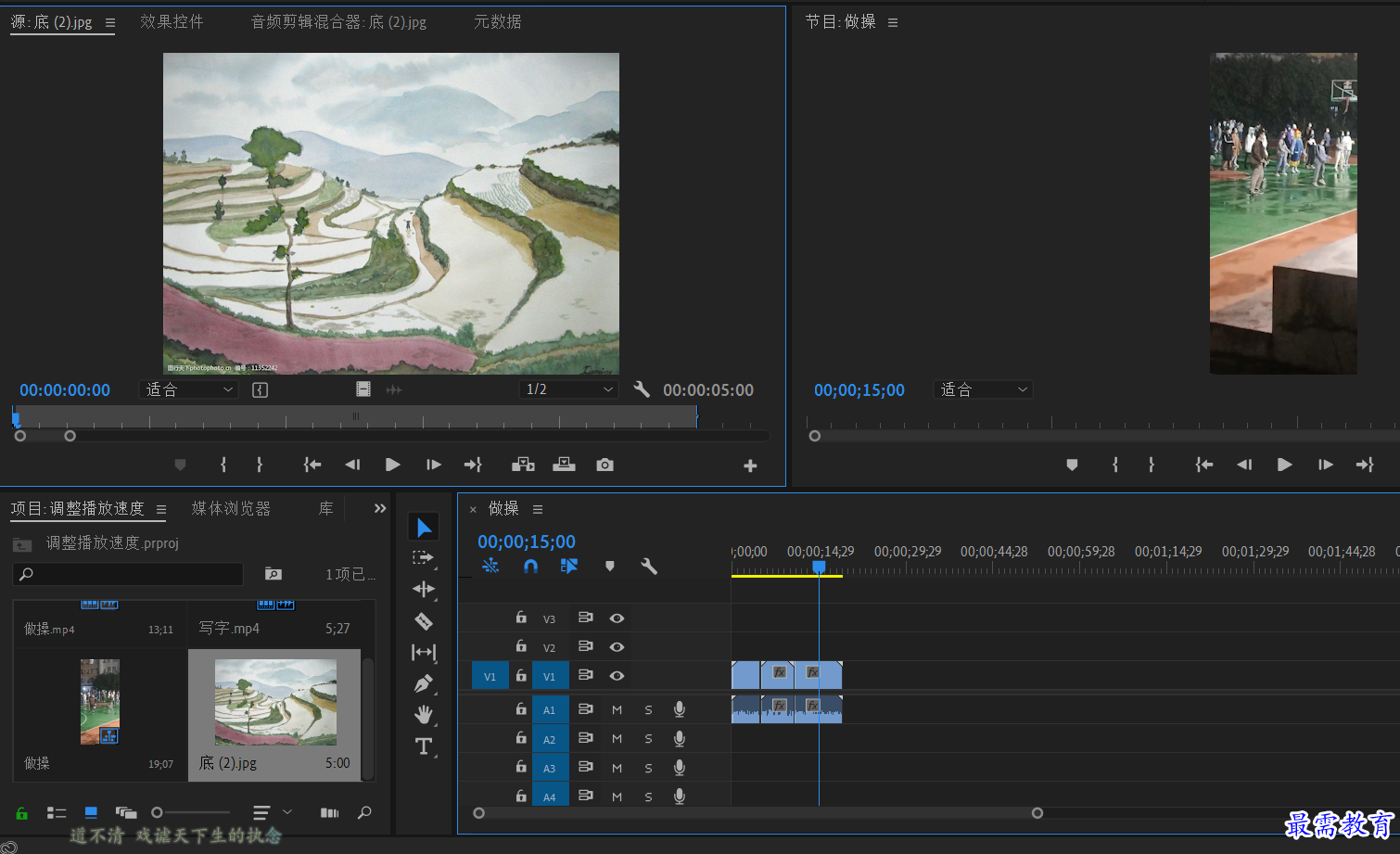Switch to 媒体浏览器 tab

pos(231,508)
